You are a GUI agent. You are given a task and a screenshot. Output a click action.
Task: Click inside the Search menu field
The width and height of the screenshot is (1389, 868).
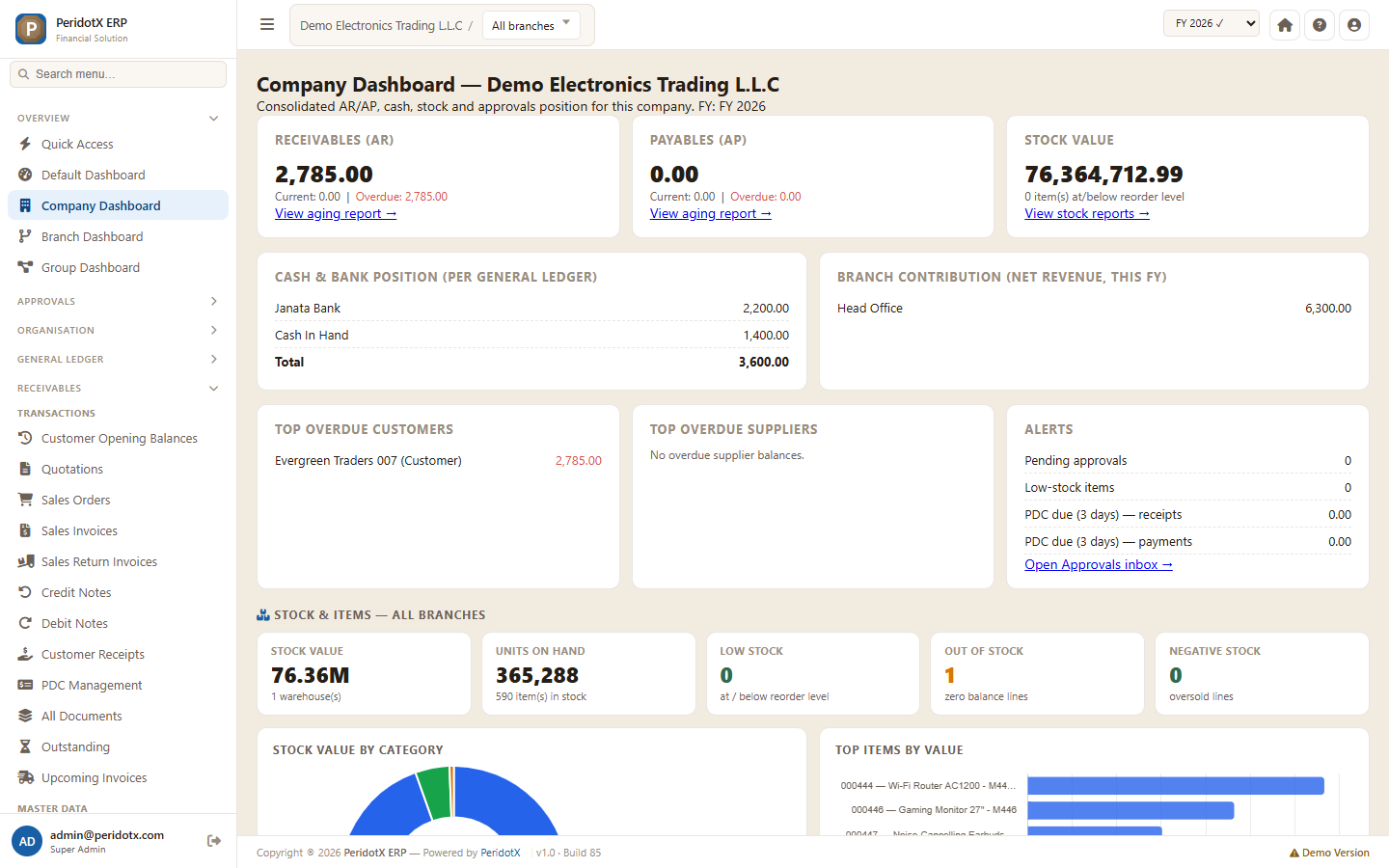click(x=119, y=74)
